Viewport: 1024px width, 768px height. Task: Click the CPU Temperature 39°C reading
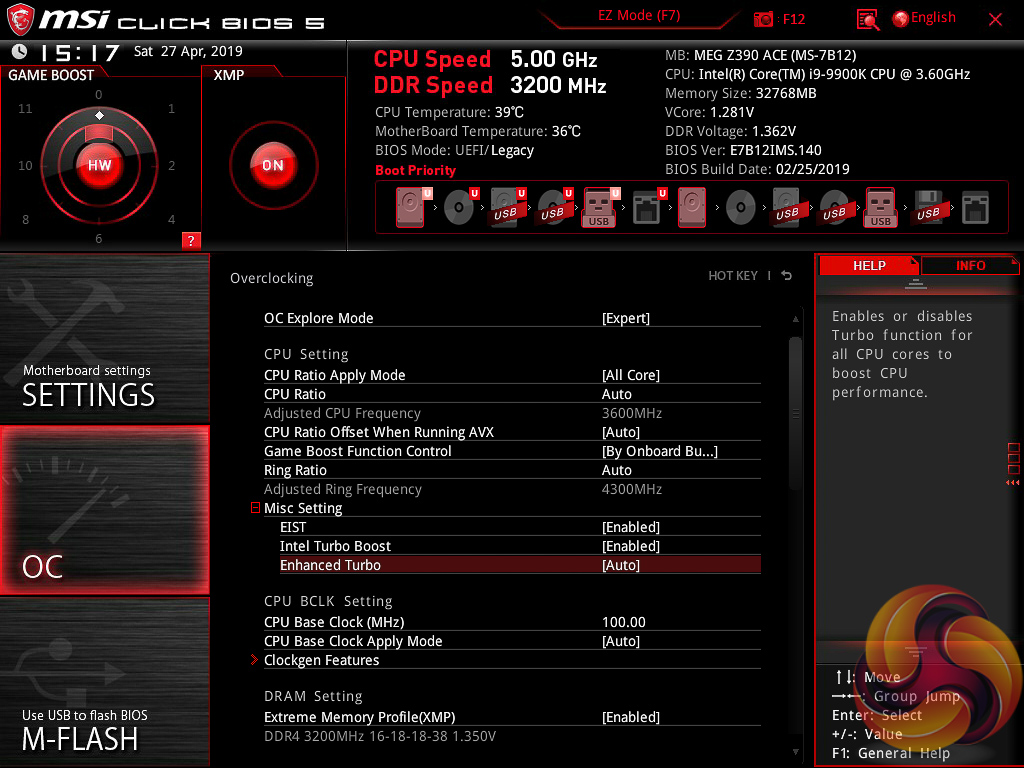[449, 112]
